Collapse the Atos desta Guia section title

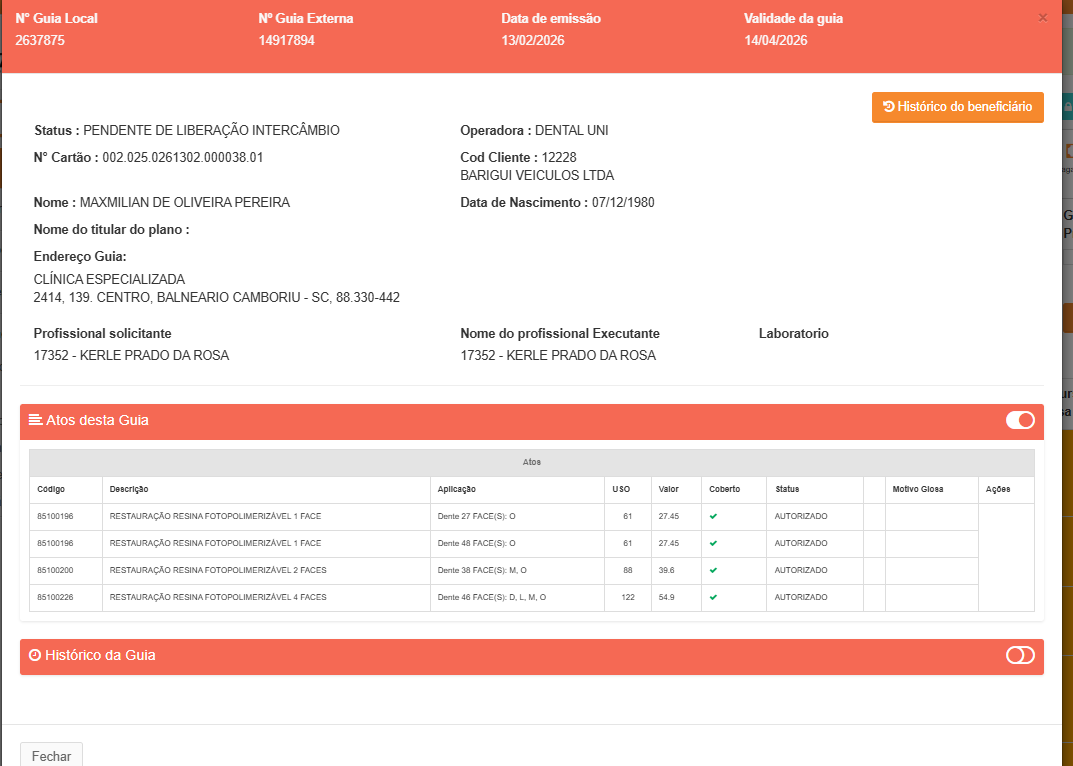(x=97, y=420)
